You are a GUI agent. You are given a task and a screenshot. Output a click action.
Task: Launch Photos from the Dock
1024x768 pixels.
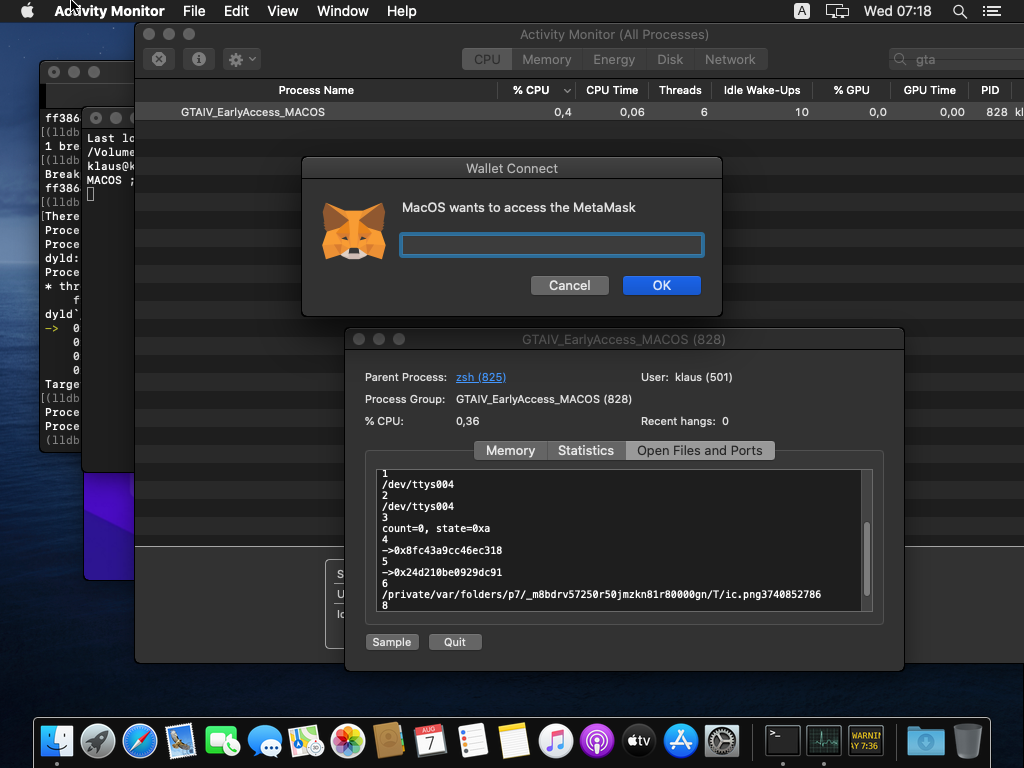[346, 741]
